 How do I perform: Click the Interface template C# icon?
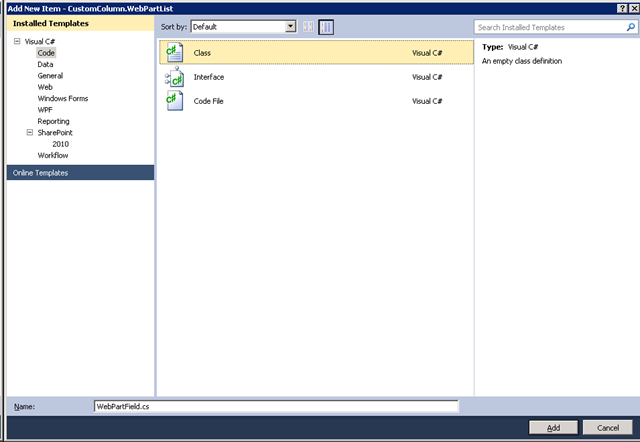(x=175, y=77)
